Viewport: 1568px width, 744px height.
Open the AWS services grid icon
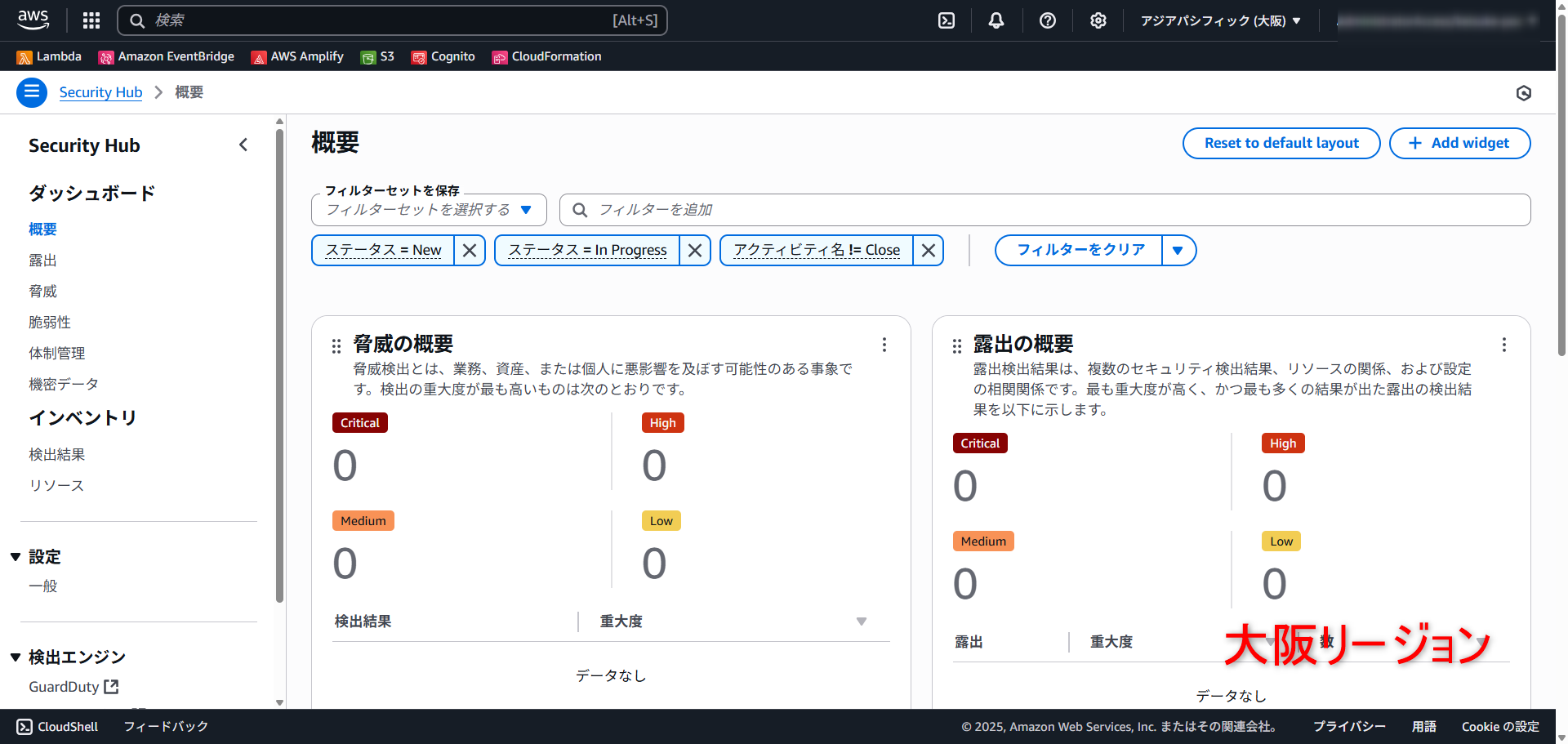(x=91, y=20)
